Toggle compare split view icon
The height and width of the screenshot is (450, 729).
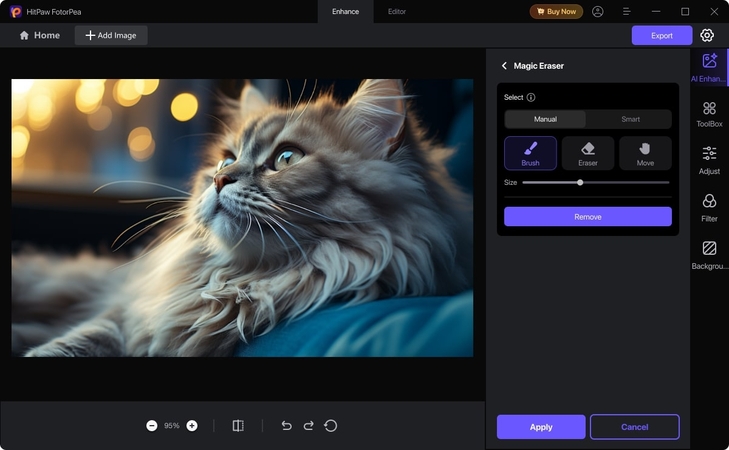[238, 425]
